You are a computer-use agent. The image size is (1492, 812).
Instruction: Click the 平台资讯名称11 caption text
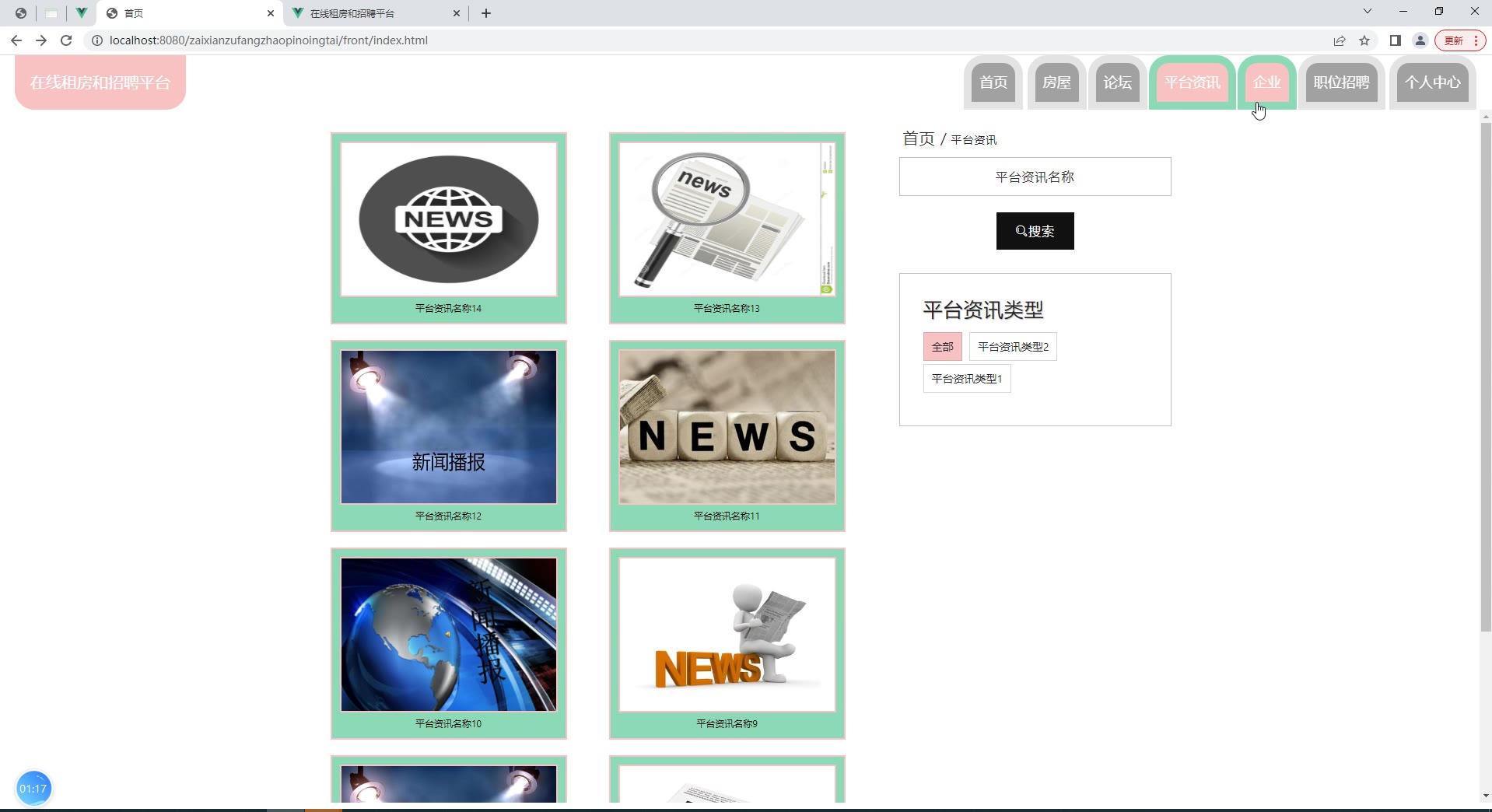tap(727, 516)
